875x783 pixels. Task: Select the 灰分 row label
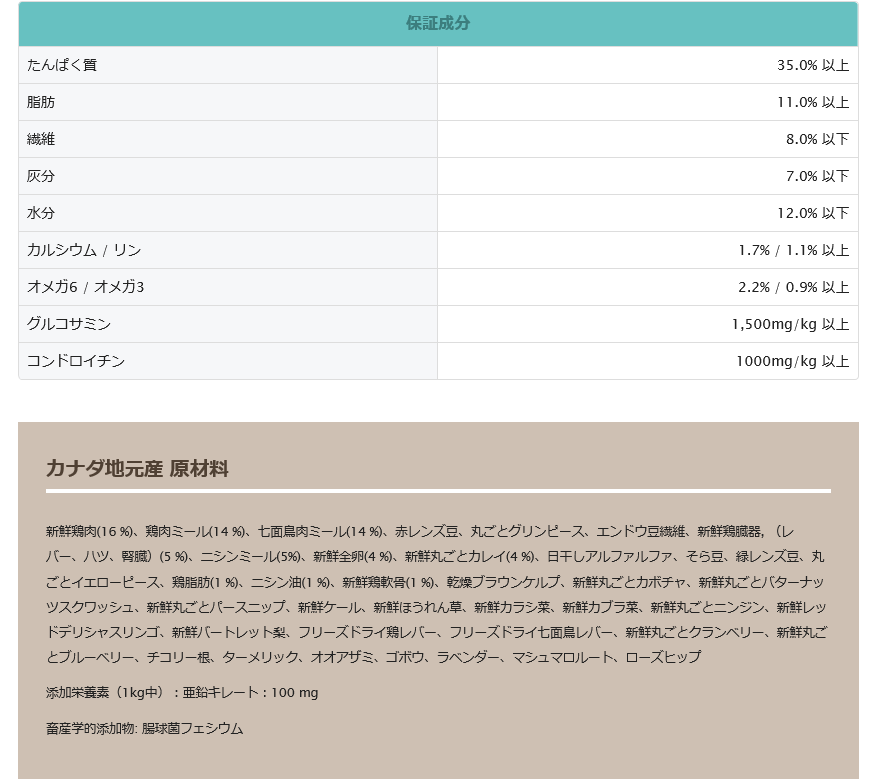point(41,176)
